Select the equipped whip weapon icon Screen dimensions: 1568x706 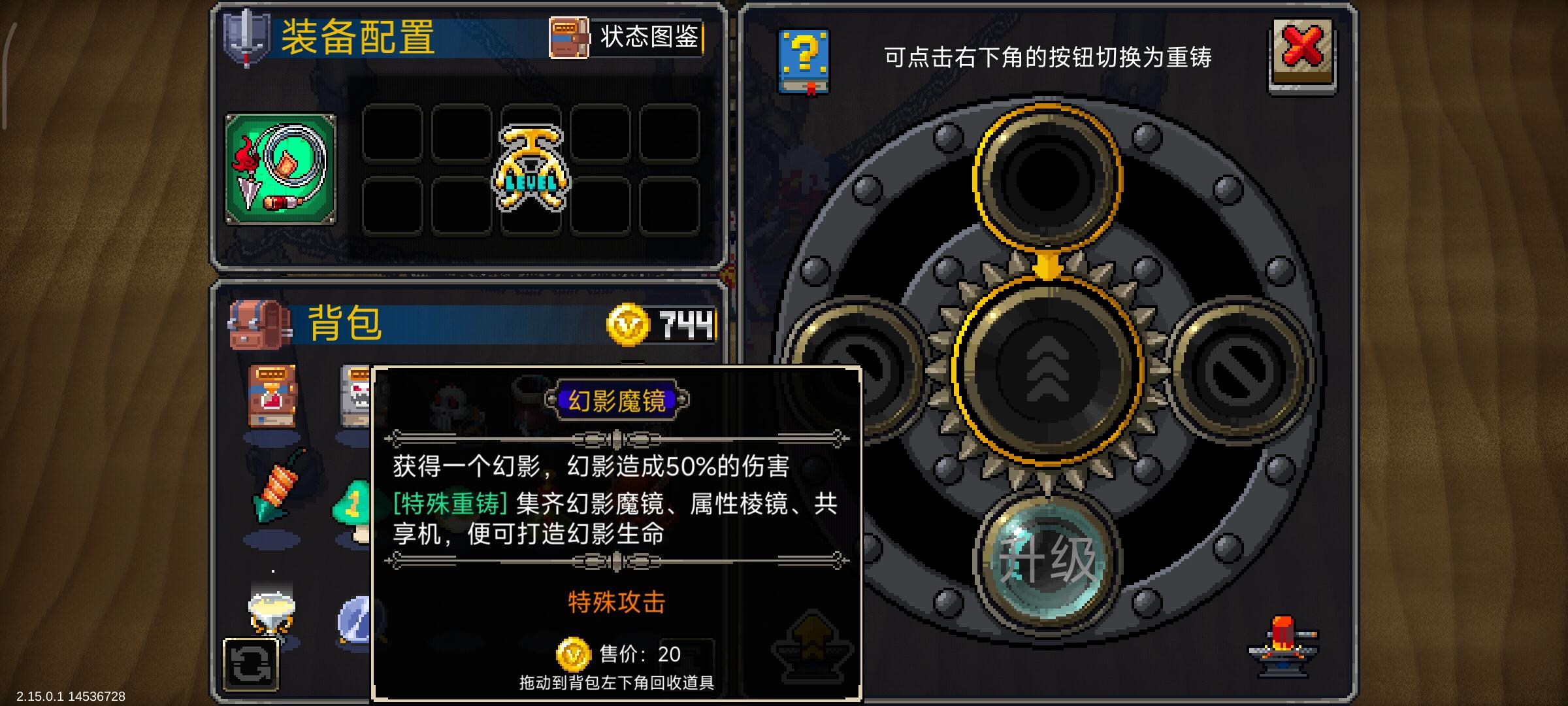pos(280,169)
